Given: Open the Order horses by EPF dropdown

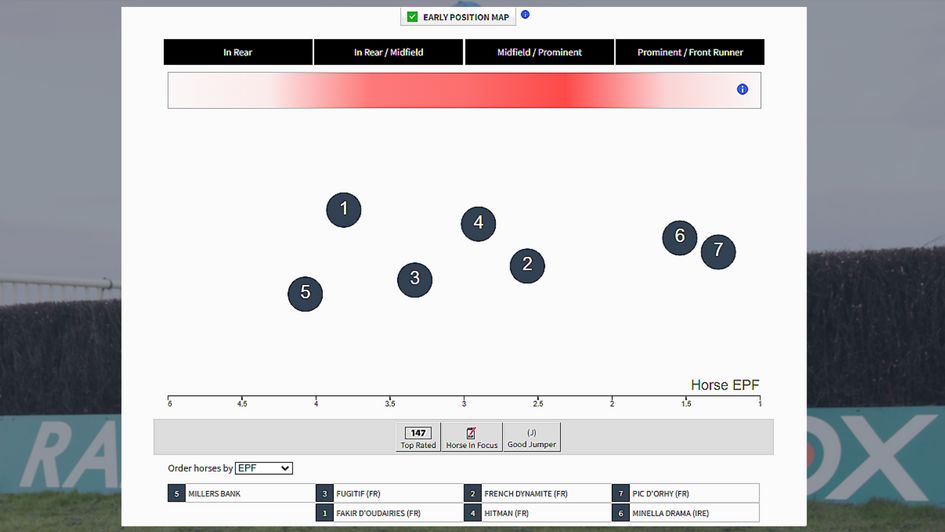Looking at the screenshot, I should tap(264, 468).
